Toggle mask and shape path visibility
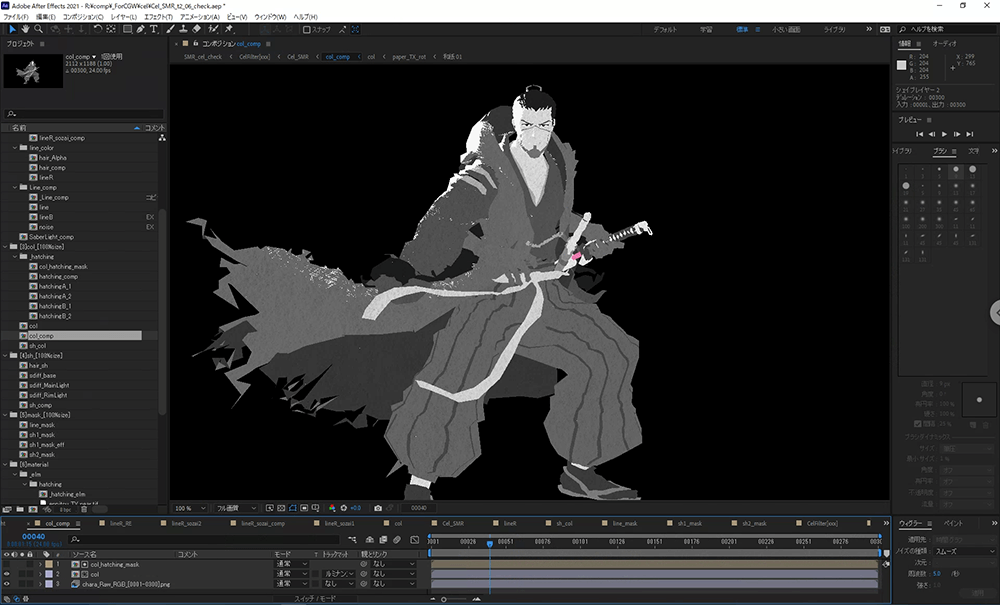Viewport: 1000px width, 605px height. click(293, 508)
